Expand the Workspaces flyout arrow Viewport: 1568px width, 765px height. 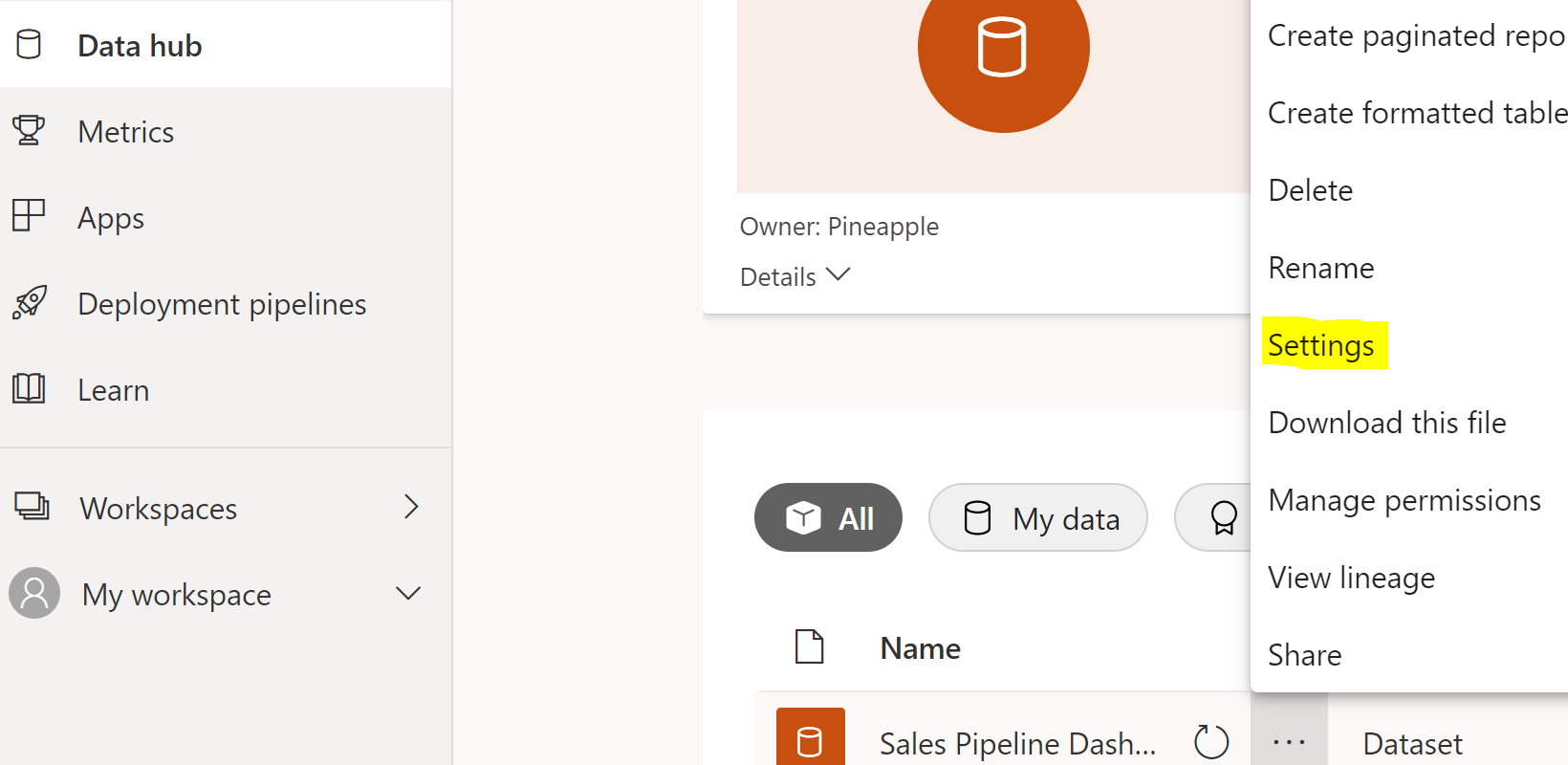point(411,506)
